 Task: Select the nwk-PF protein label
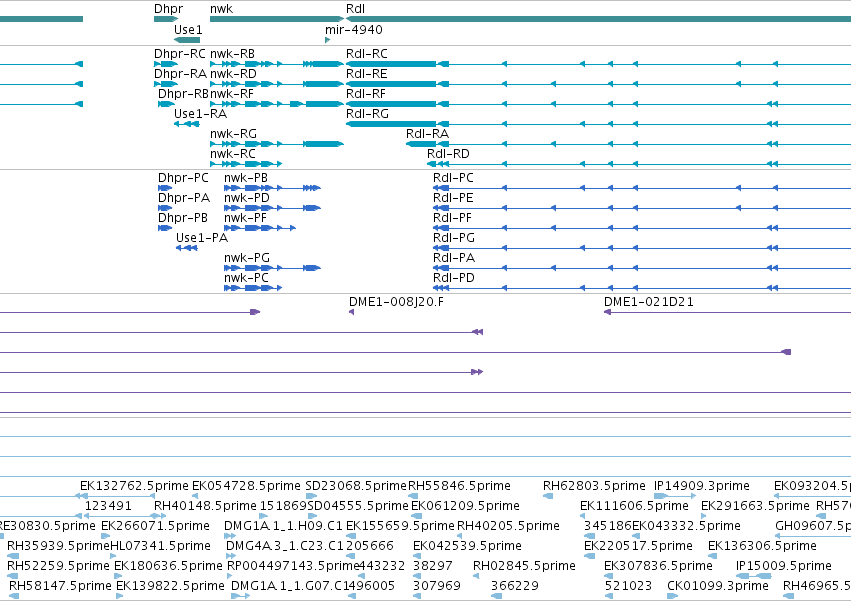pos(245,218)
